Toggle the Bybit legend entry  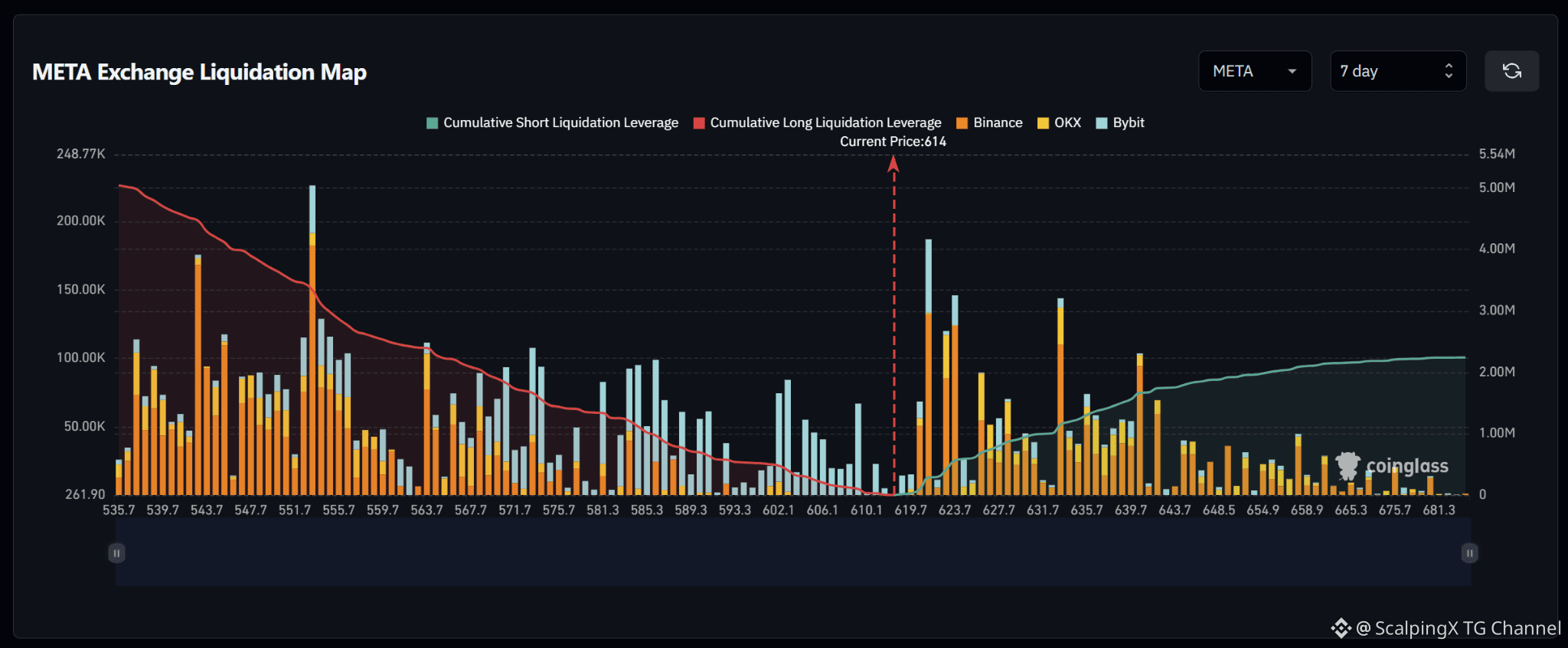(1120, 122)
